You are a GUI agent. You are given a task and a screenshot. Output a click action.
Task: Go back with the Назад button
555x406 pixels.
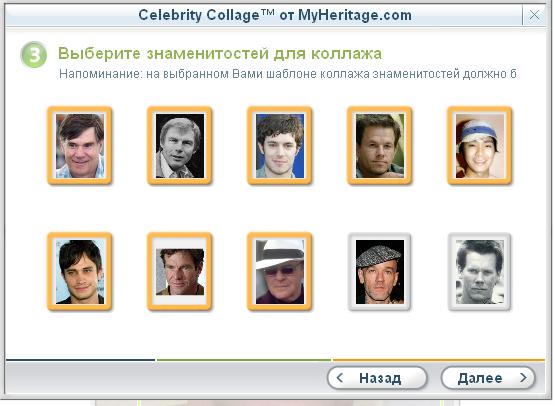coord(377,378)
